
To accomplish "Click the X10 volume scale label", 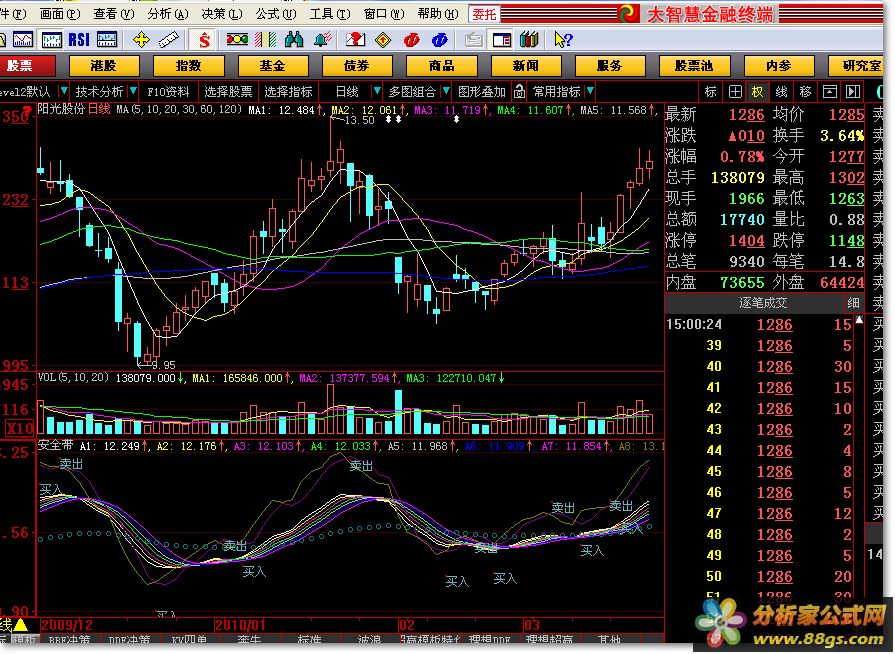I will pyautogui.click(x=19, y=427).
